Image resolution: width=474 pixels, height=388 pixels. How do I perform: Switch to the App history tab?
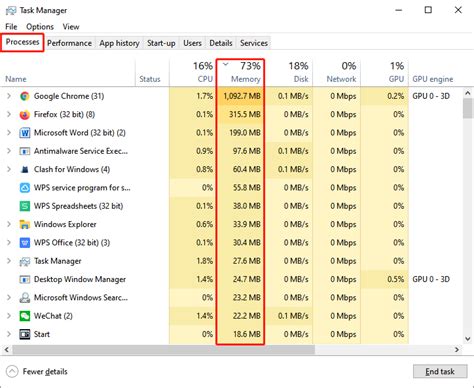pyautogui.click(x=119, y=43)
